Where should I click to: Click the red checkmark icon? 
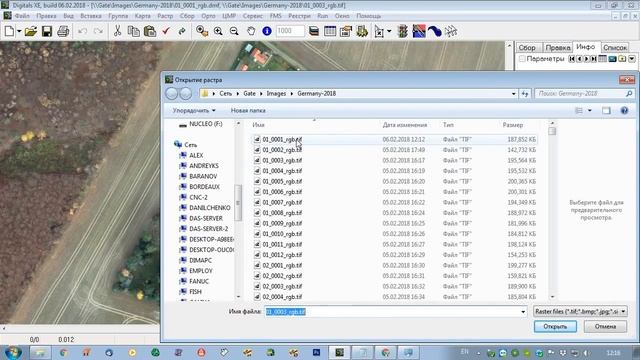tap(166, 31)
